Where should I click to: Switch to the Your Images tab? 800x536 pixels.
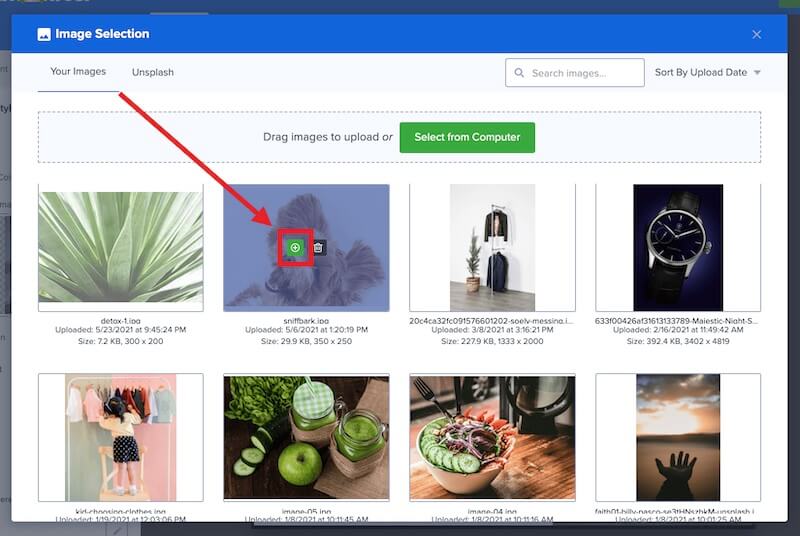click(x=78, y=71)
